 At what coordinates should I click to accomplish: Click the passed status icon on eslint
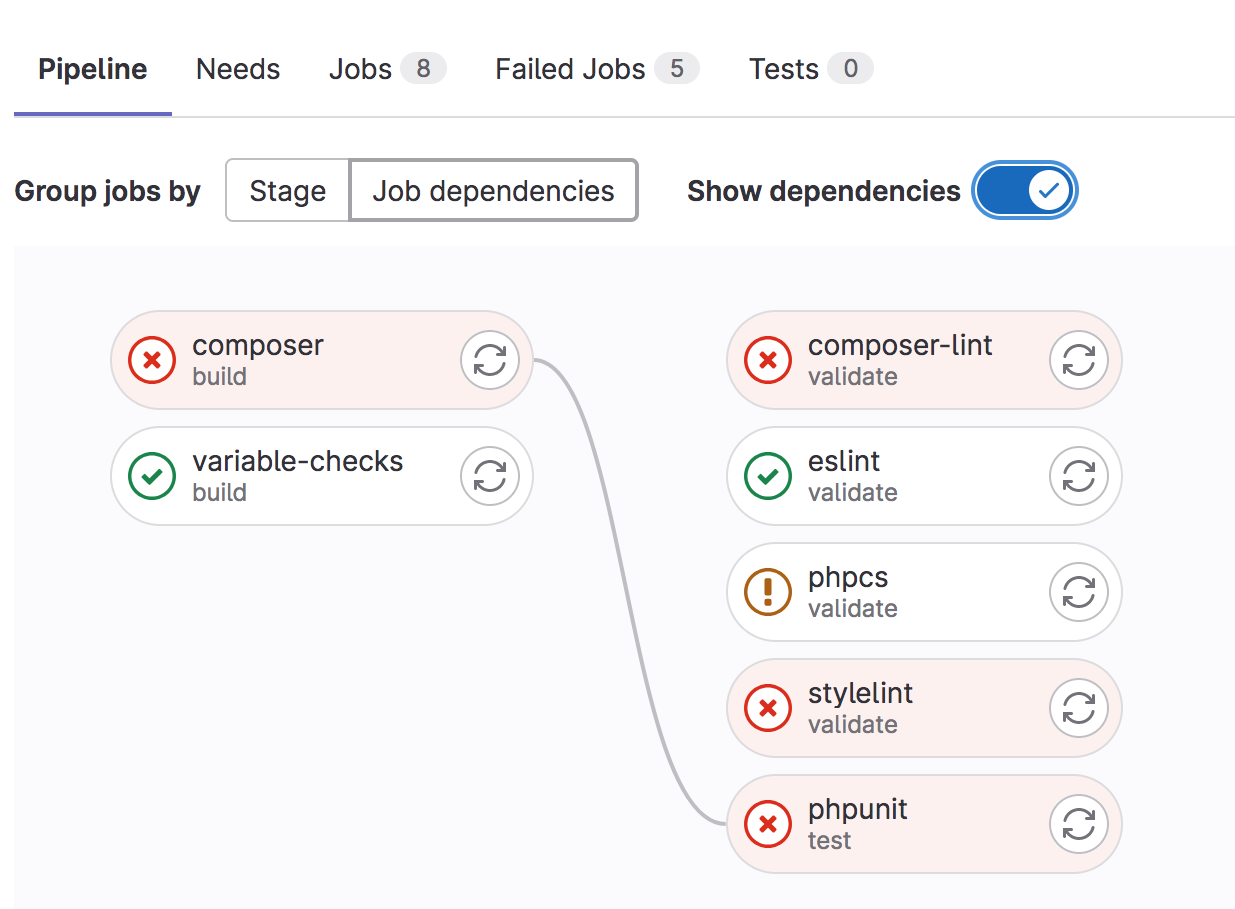(768, 476)
